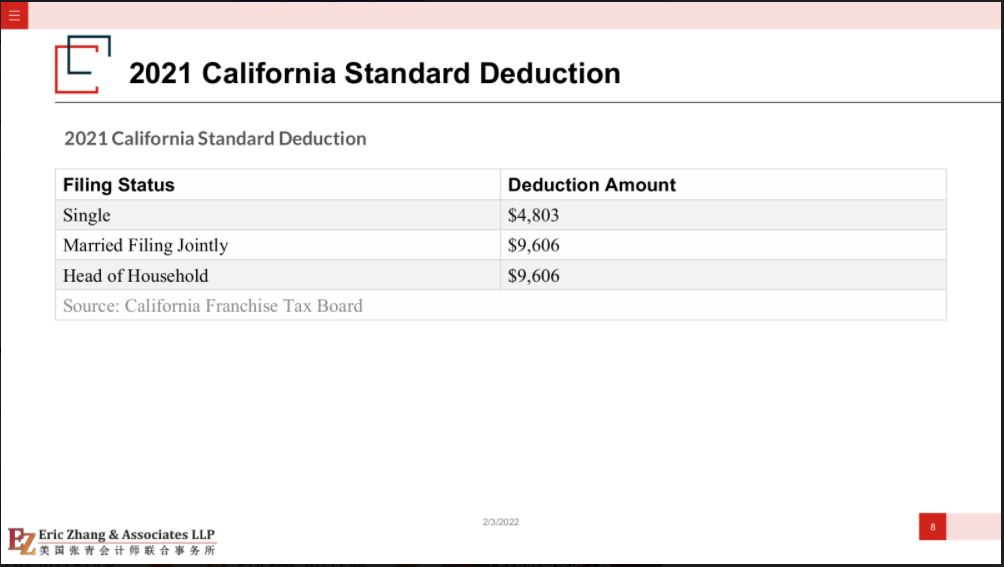This screenshot has height=567, width=1004.
Task: Select the 'Married Filing Jointly' cell
Action: pyautogui.click(x=278, y=245)
